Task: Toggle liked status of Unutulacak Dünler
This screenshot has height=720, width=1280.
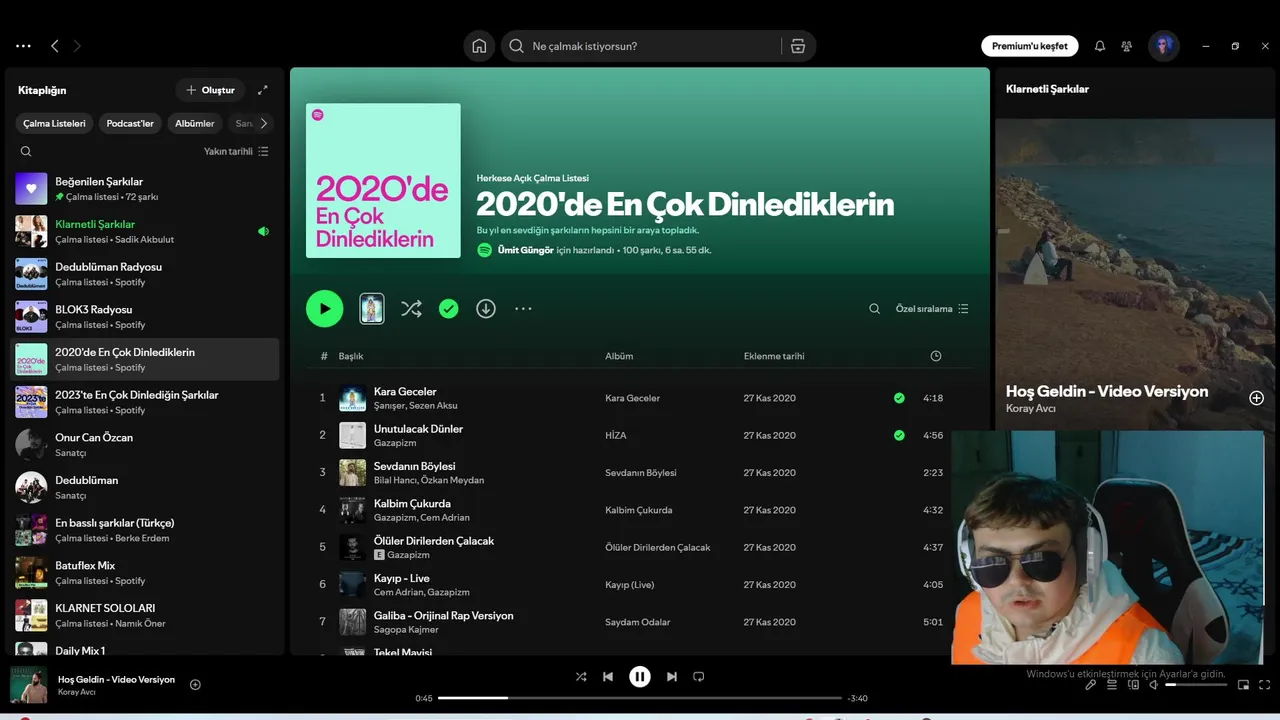Action: pyautogui.click(x=899, y=435)
